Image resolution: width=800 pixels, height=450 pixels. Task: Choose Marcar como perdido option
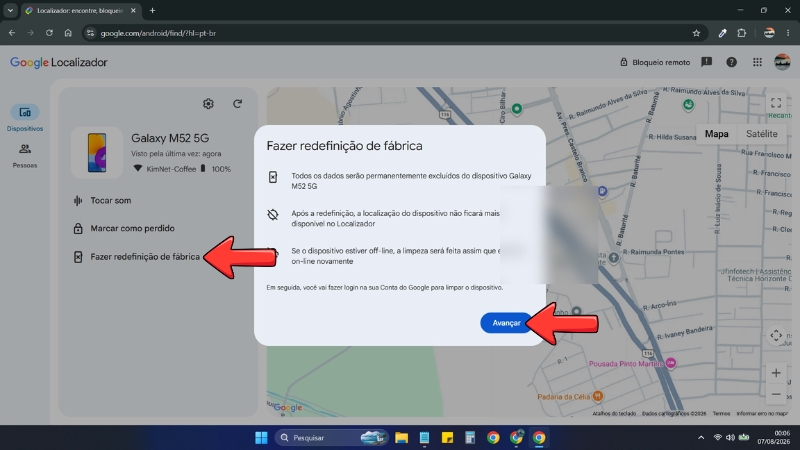point(132,228)
